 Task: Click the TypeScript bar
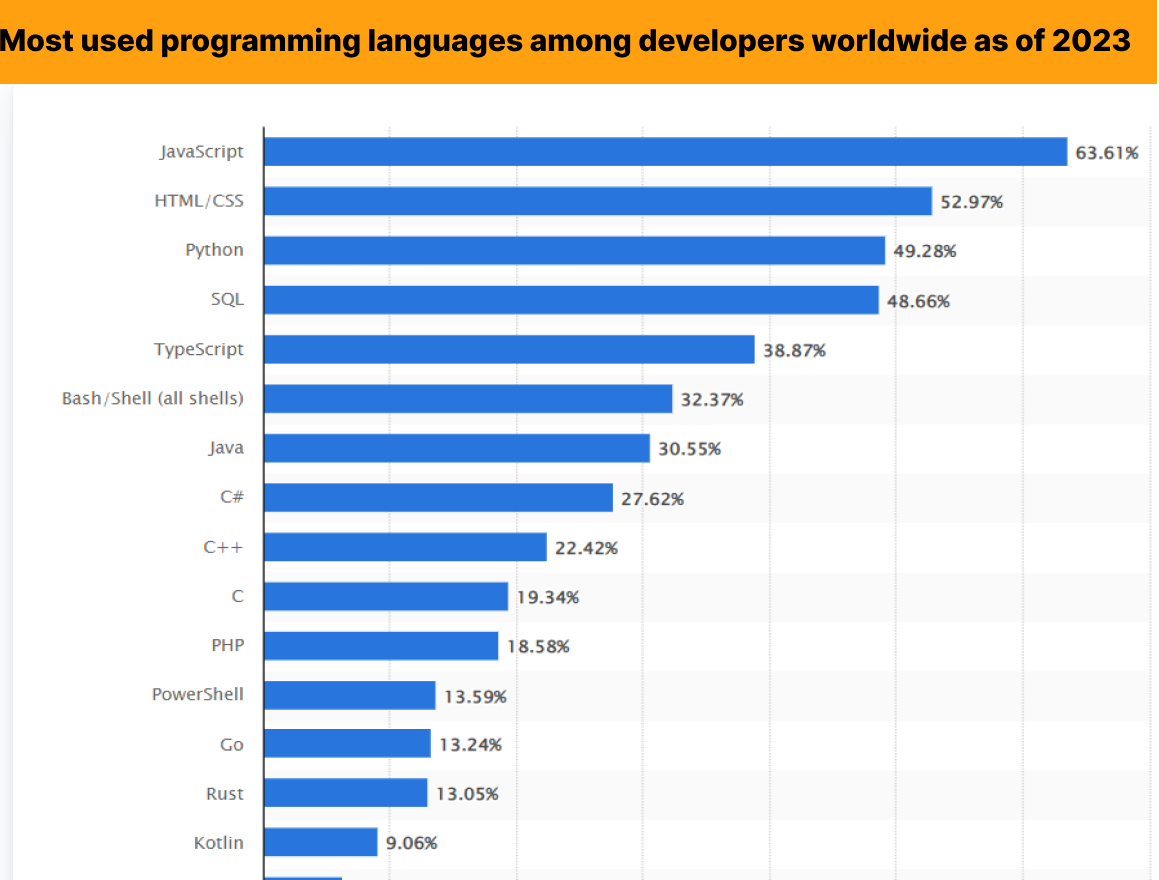pyautogui.click(x=509, y=349)
